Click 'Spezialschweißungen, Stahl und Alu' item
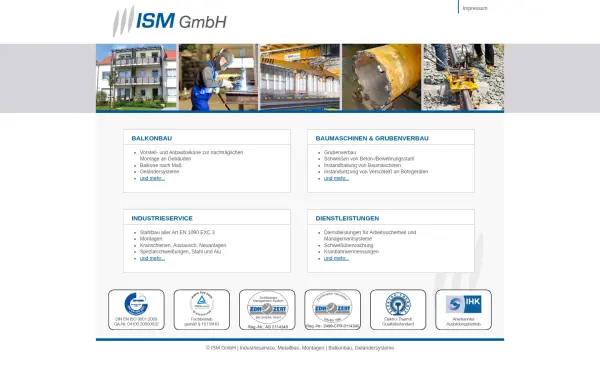The image size is (600, 375). click(x=180, y=252)
